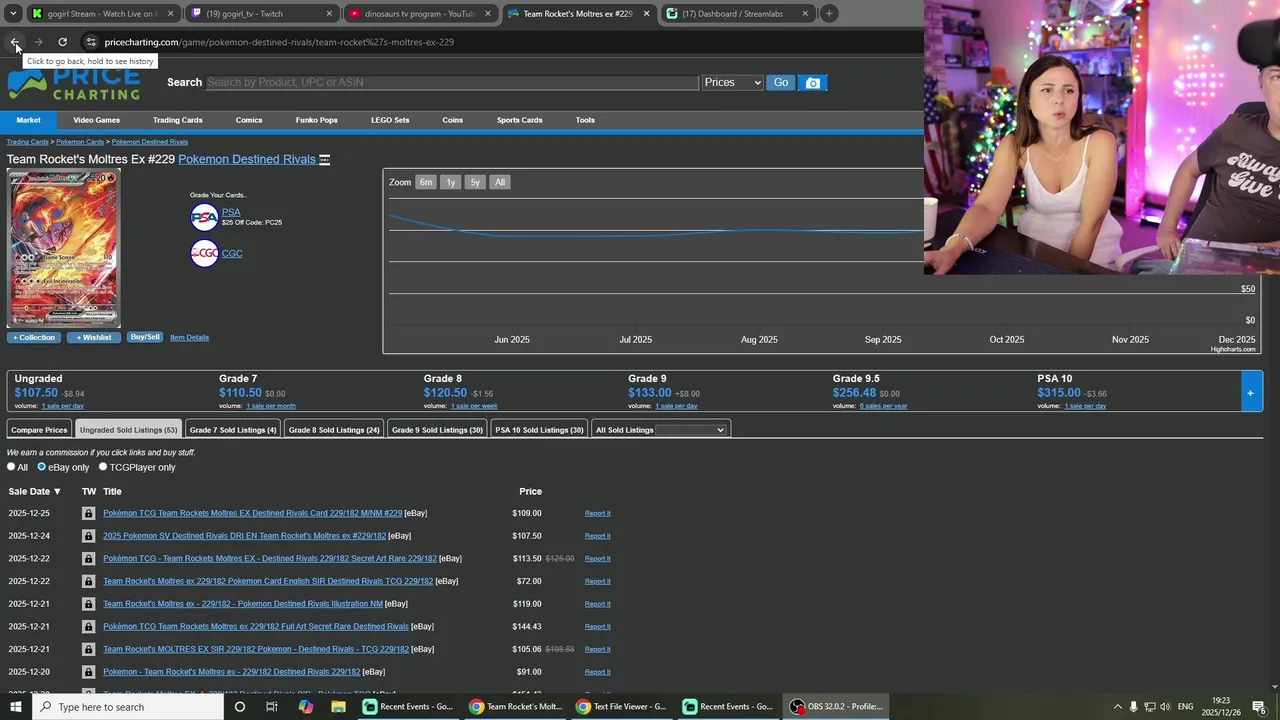
Task: Open Copilot from the taskbar
Action: pyautogui.click(x=305, y=707)
